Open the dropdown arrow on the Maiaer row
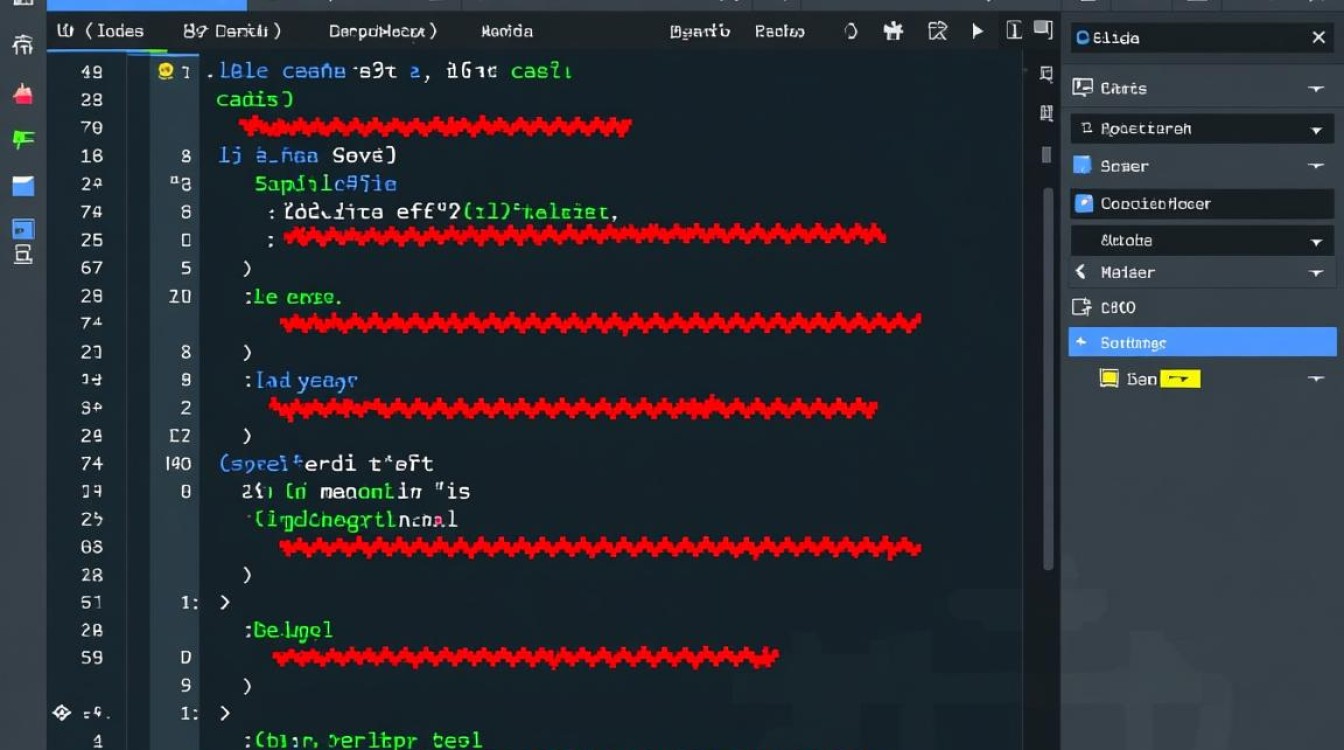This screenshot has width=1344, height=750. [x=1316, y=273]
